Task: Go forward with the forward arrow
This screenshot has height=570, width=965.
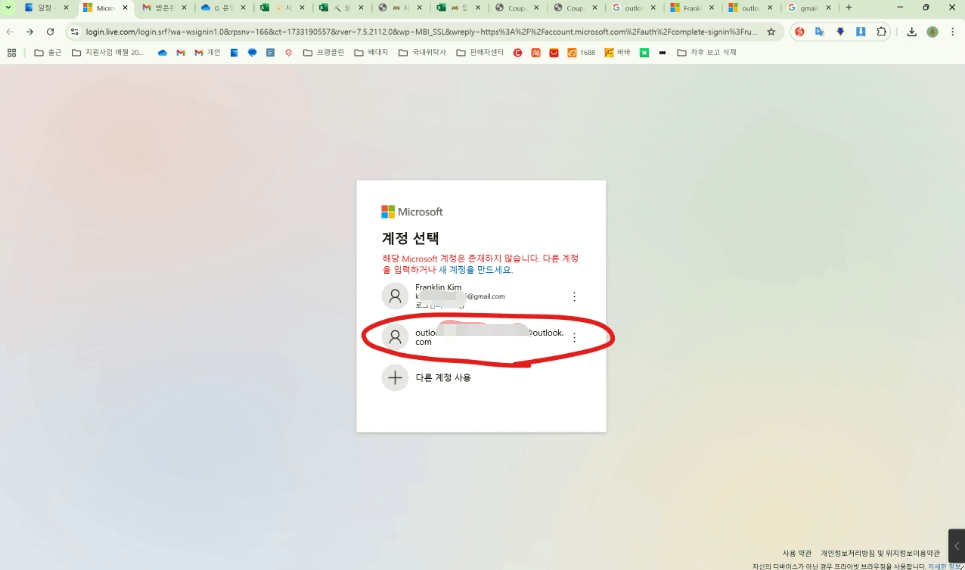Action: [30, 32]
